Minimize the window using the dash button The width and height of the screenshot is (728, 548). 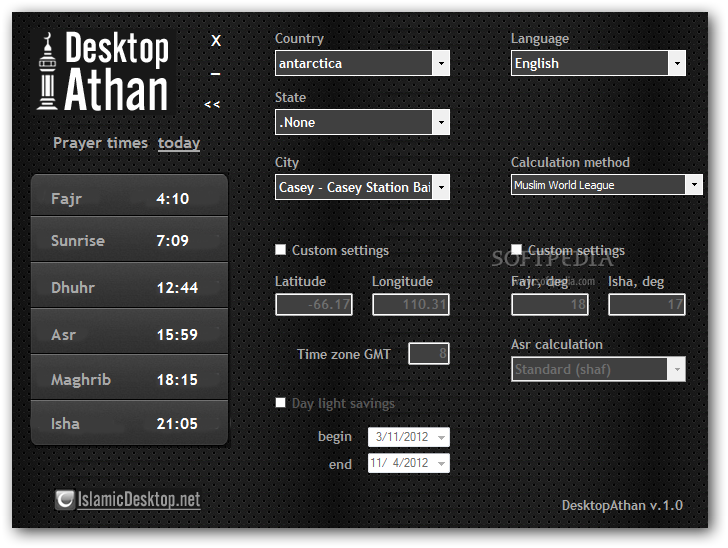click(x=215, y=73)
